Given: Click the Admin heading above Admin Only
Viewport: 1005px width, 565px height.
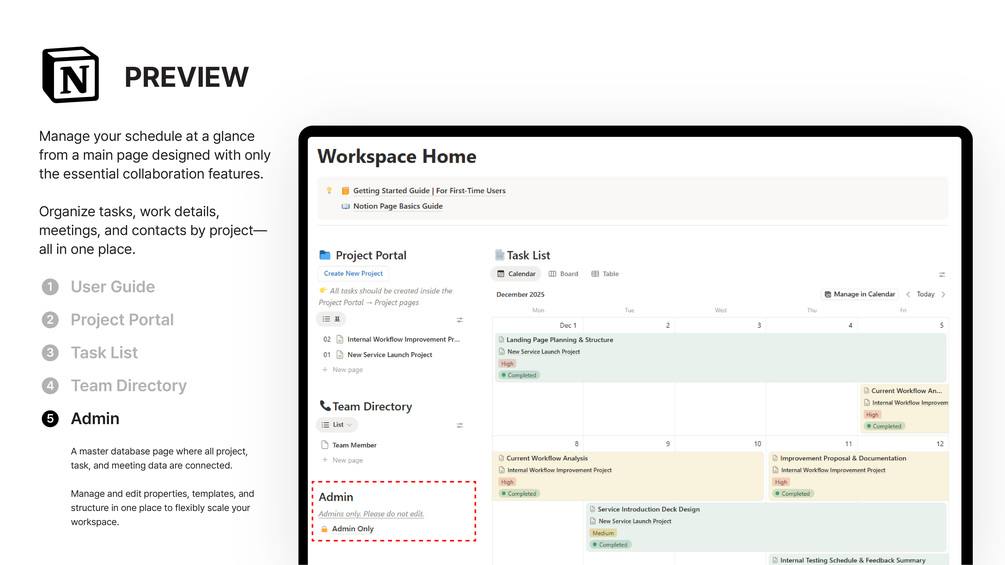Looking at the screenshot, I should click(x=336, y=497).
